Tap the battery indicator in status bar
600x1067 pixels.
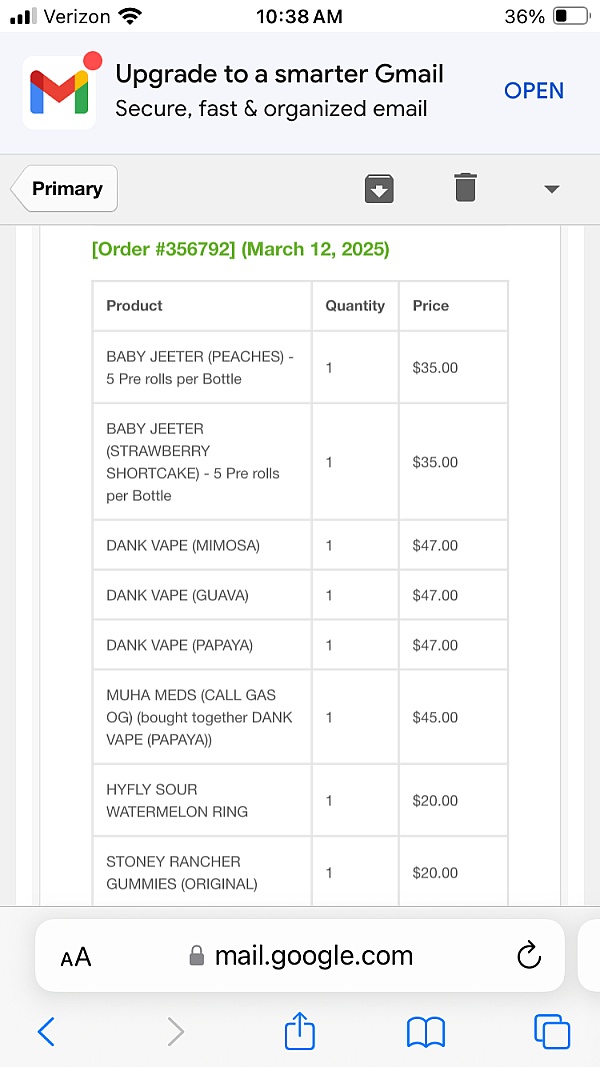coord(572,17)
